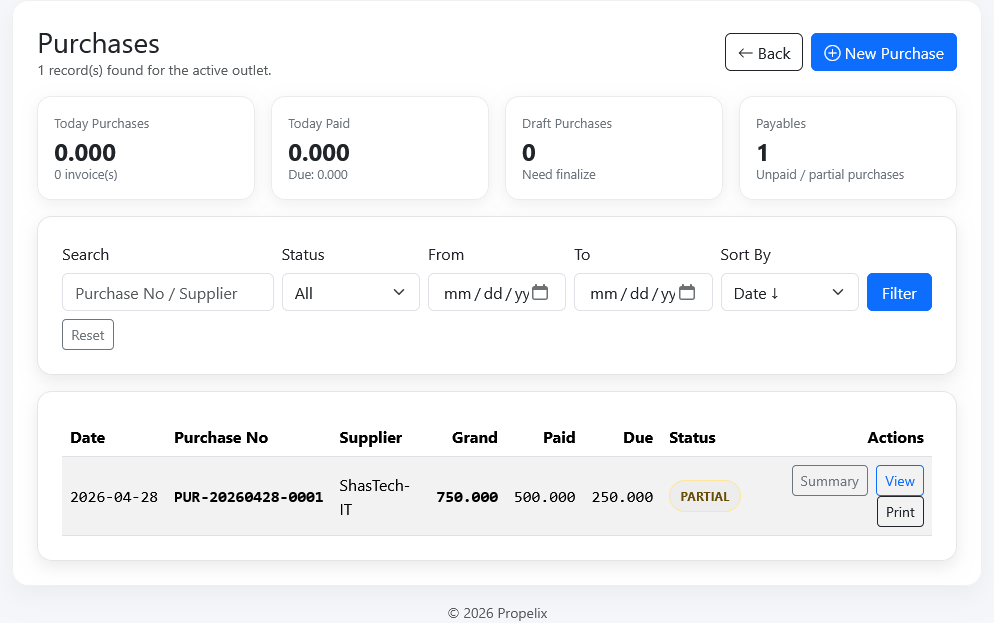View purchase PUR-20260428-0001

900,481
